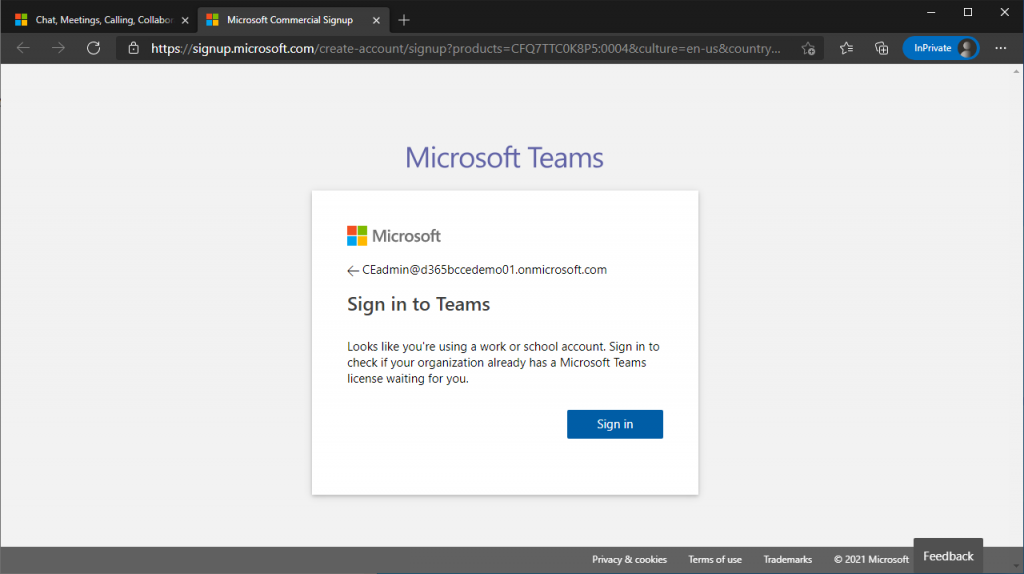Click the CEadmin@d365bccedemo01.onmicrosoft.com text

click(x=485, y=270)
